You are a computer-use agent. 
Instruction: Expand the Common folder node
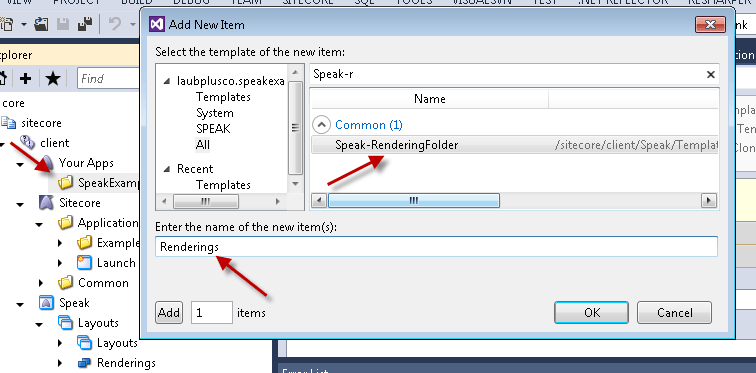[40, 283]
